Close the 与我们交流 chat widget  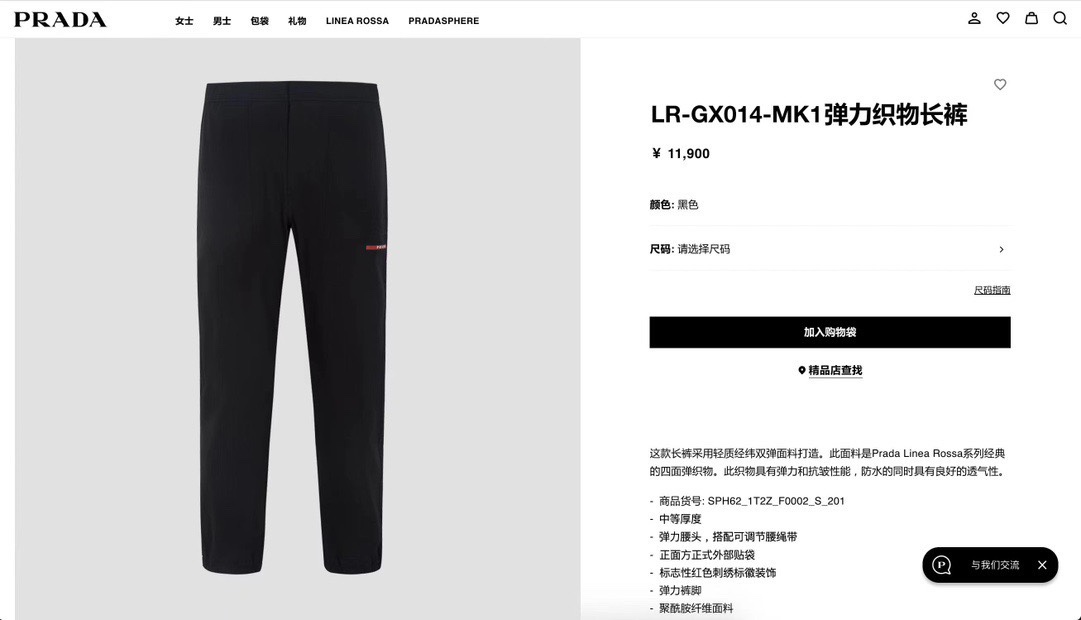(1042, 565)
